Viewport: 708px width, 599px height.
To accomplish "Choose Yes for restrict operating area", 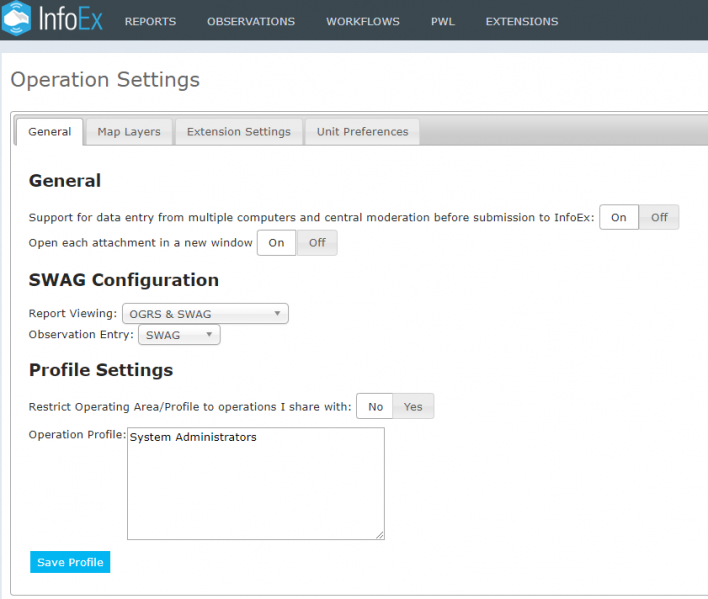I will [413, 406].
